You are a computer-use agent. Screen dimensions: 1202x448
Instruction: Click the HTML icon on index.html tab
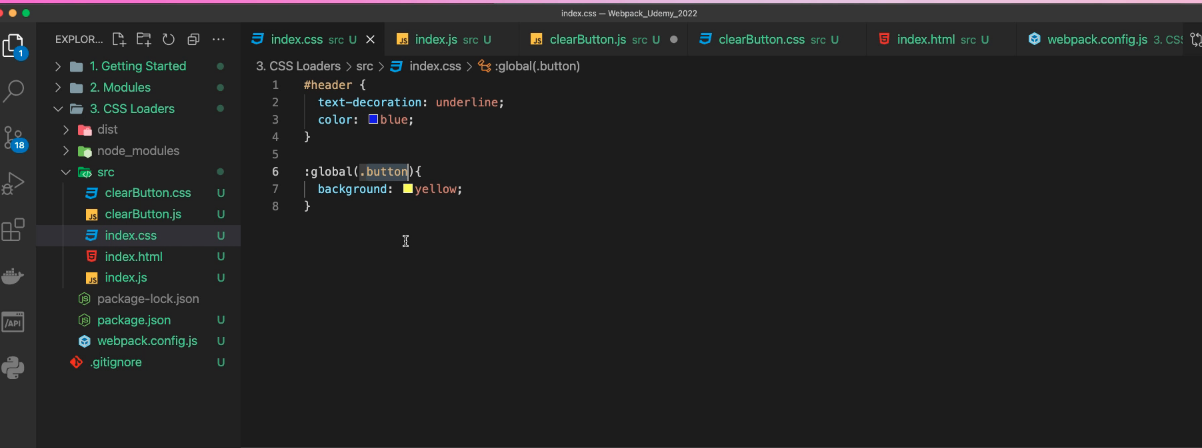(x=884, y=40)
